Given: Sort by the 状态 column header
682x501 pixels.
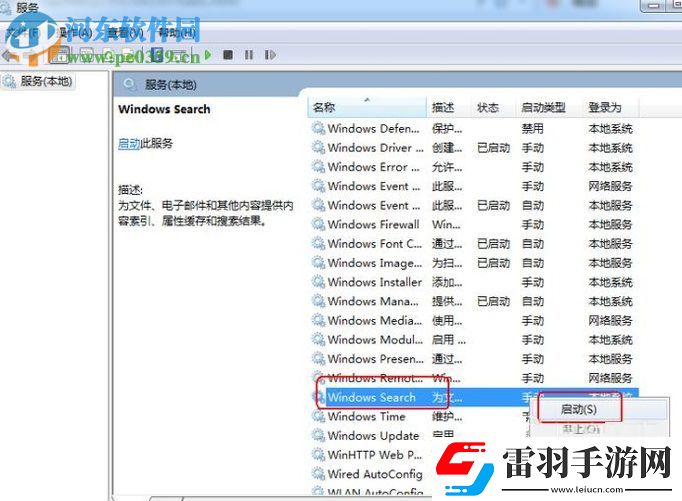Looking at the screenshot, I should point(494,107).
